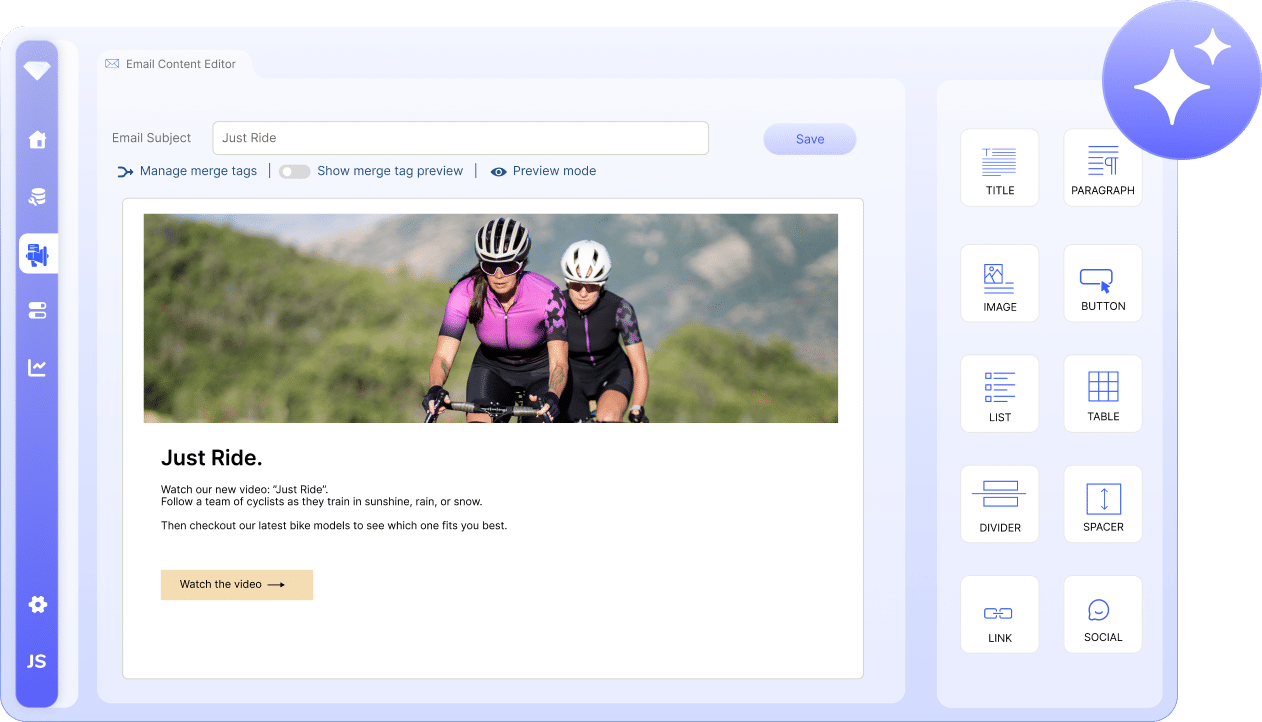This screenshot has width=1262, height=722.
Task: Insert a Divider block
Action: coord(999,504)
